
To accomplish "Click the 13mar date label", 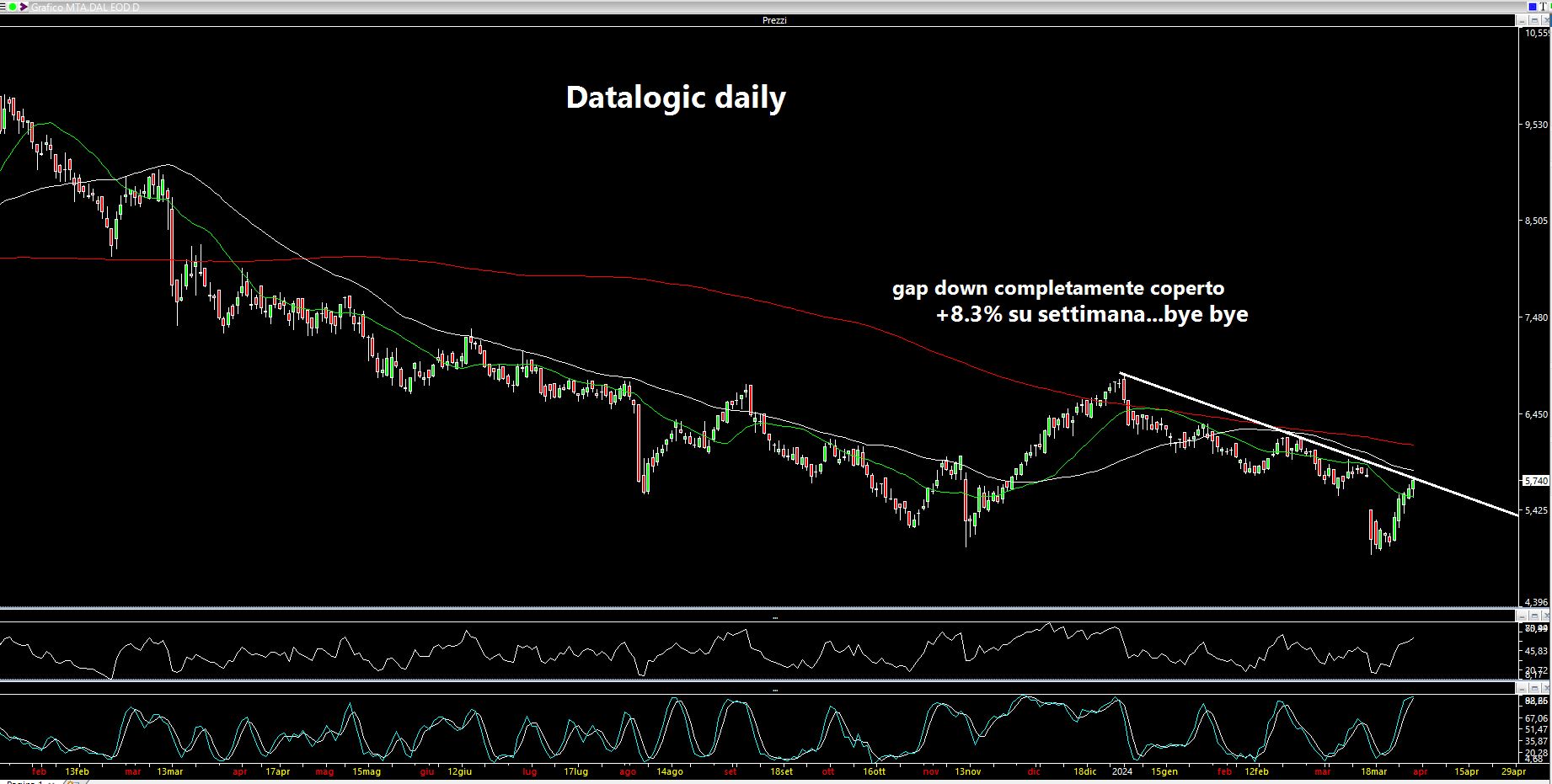I will tap(169, 771).
